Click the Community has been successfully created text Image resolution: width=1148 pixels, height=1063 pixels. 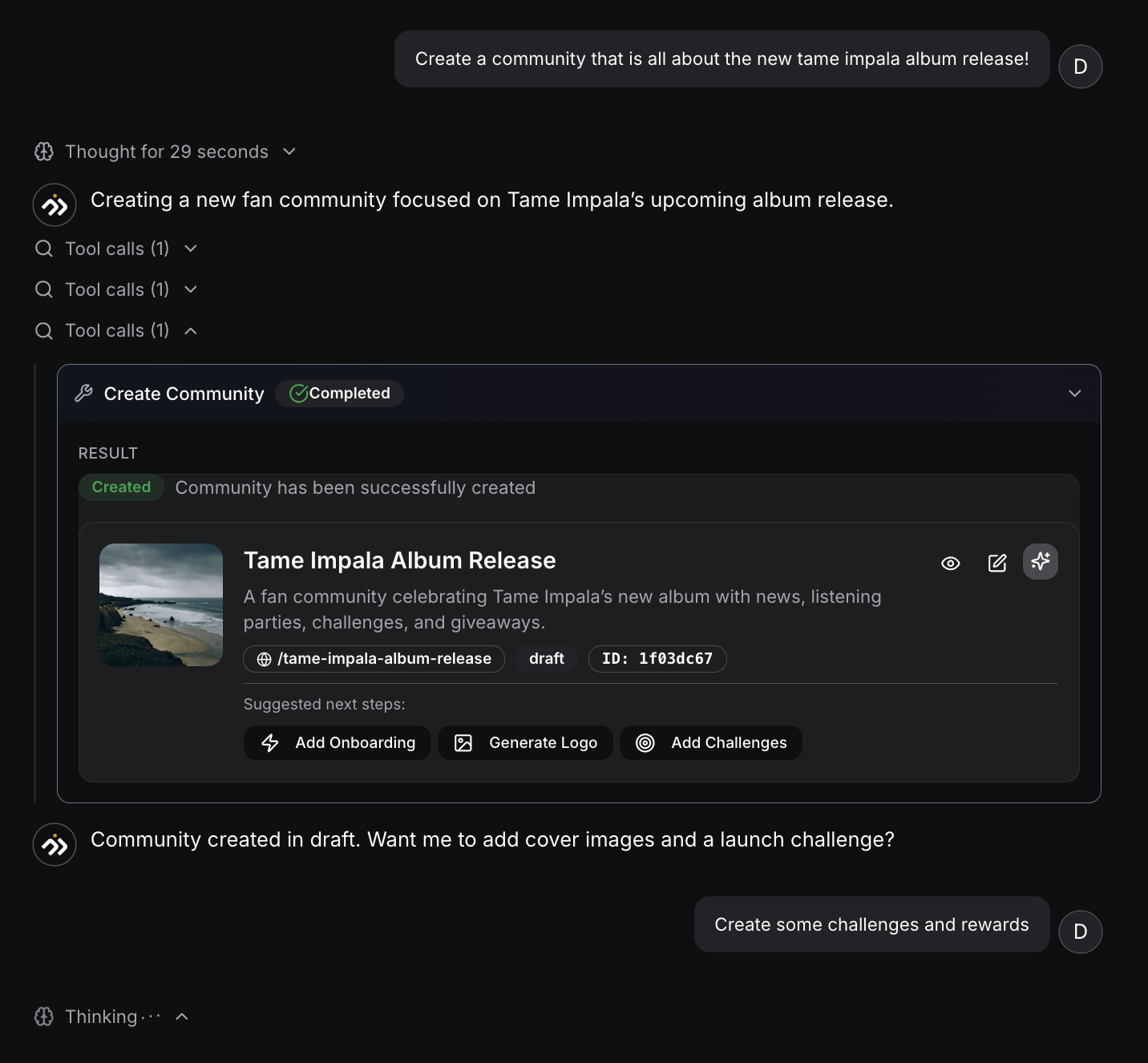[355, 487]
